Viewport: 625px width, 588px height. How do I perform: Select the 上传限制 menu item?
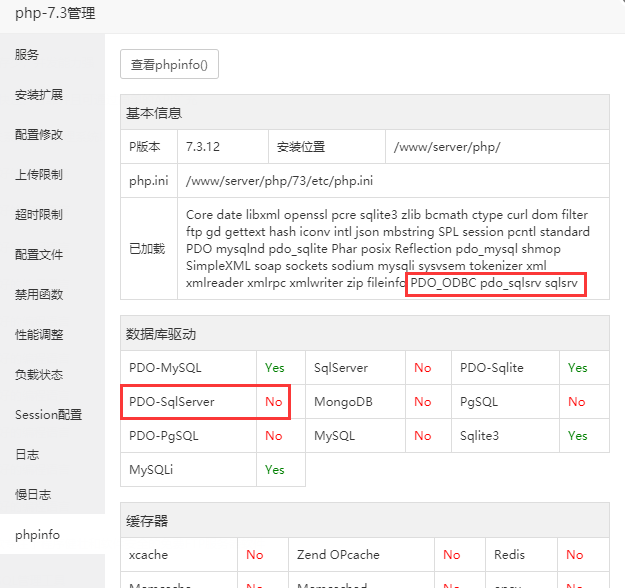(52, 175)
